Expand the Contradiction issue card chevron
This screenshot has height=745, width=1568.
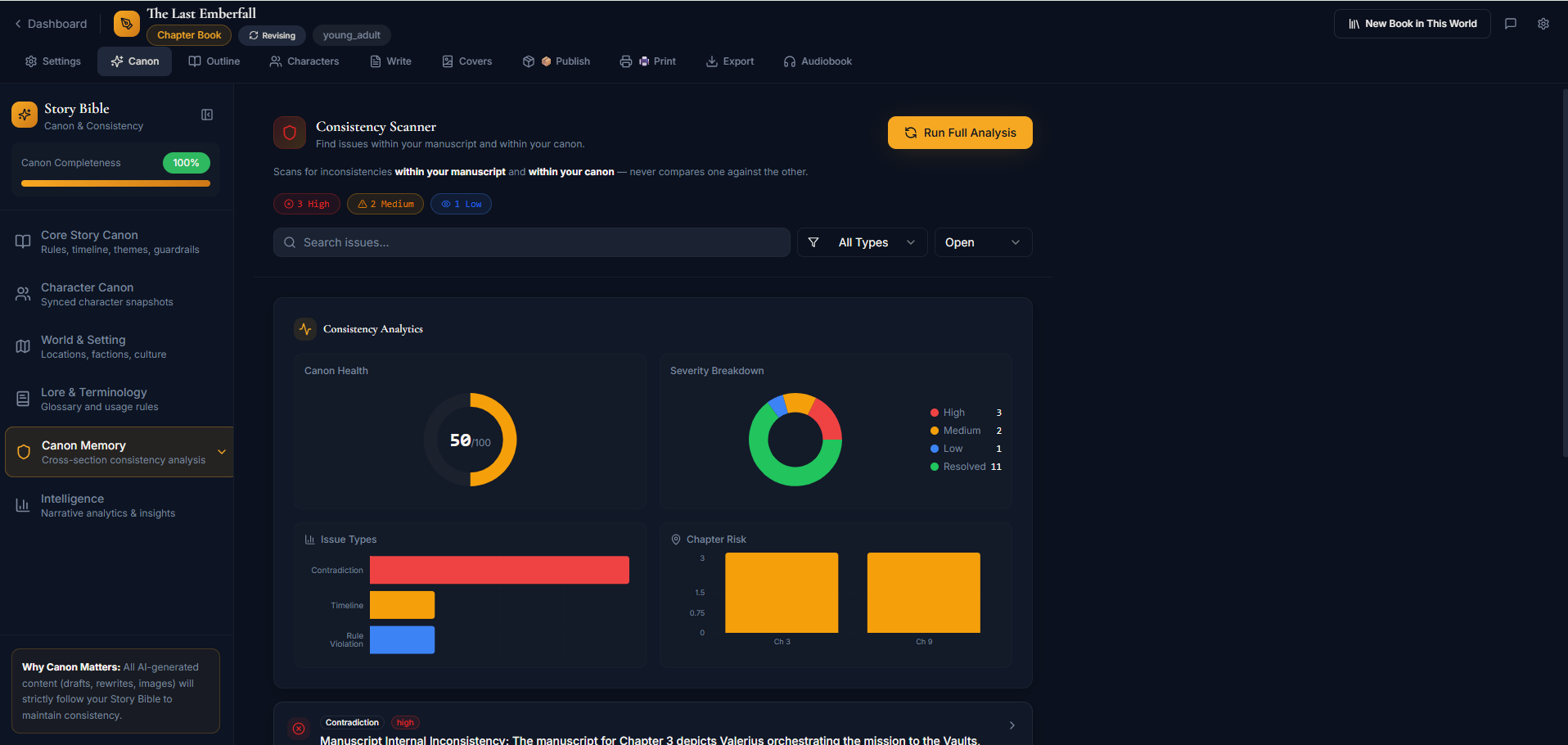point(1012,725)
